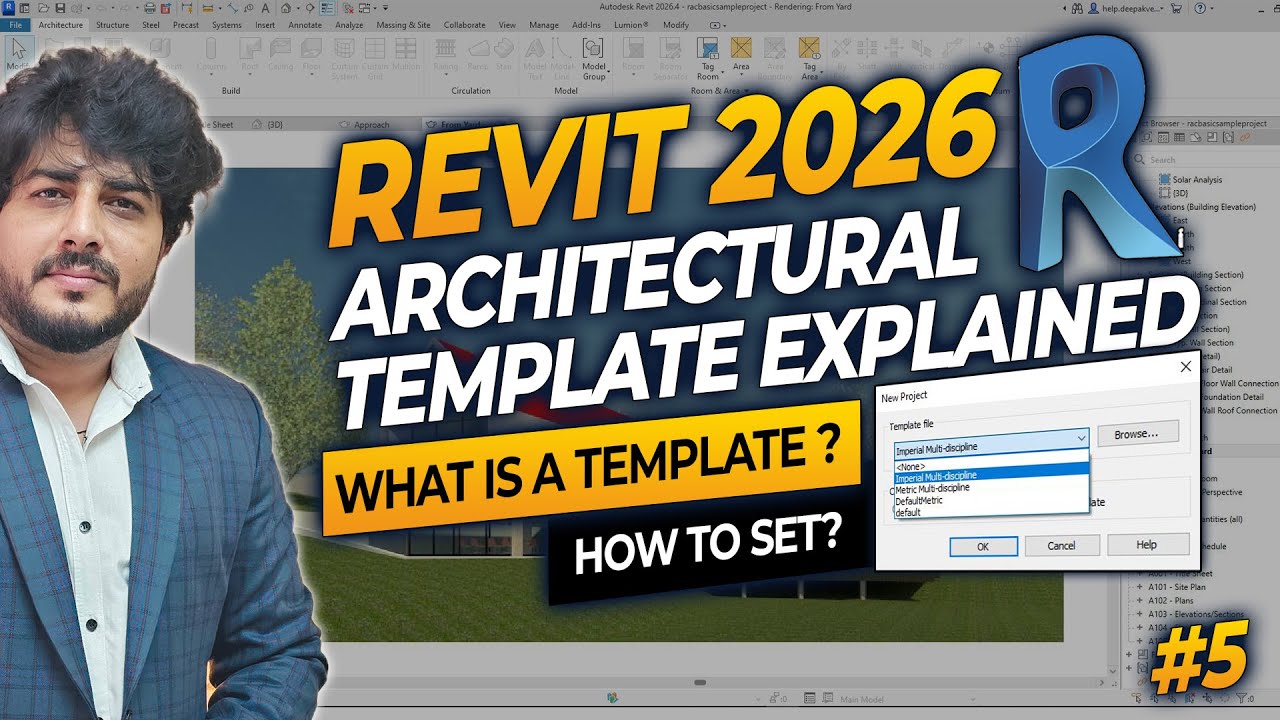Screen dimensions: 1280x720
Task: Select the Model Line tool
Action: coord(563,58)
